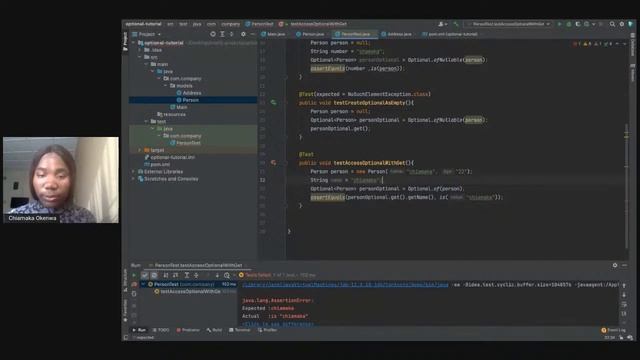The width and height of the screenshot is (640, 360).
Task: Hide the Run tool window
Action: pyautogui.click(x=624, y=265)
